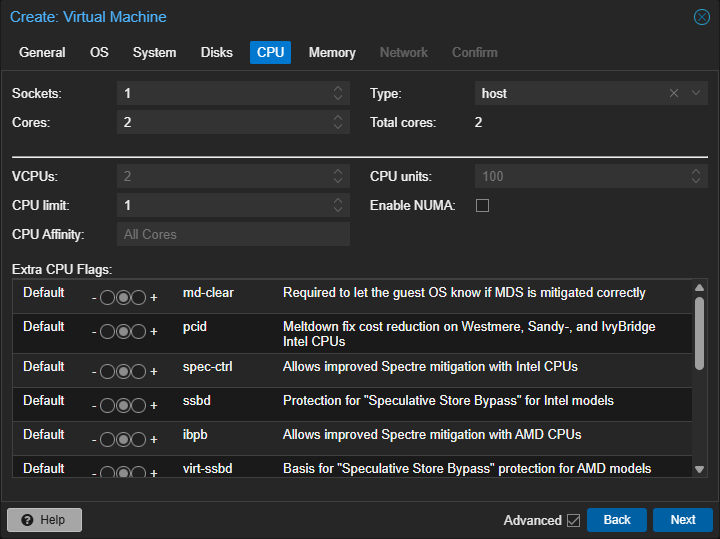Close the Create Virtual Machine dialog
720x539 pixels.
pyautogui.click(x=702, y=17)
